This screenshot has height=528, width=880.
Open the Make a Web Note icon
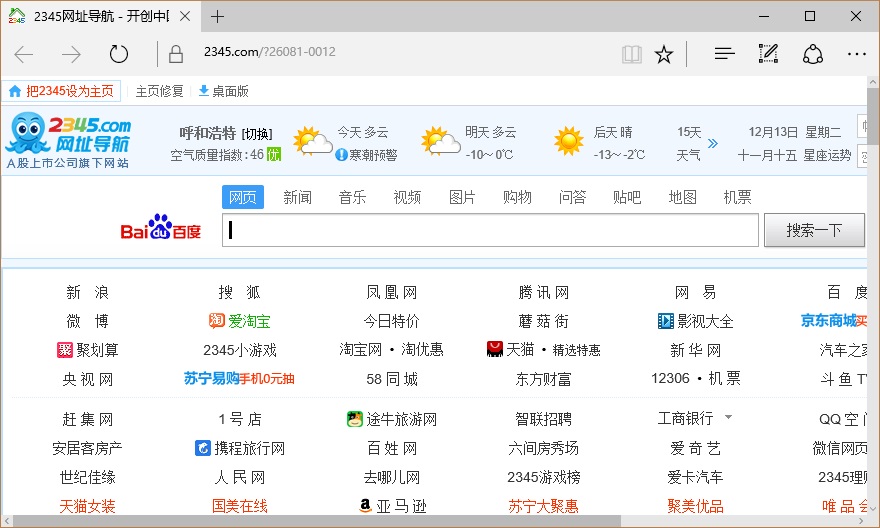click(768, 53)
